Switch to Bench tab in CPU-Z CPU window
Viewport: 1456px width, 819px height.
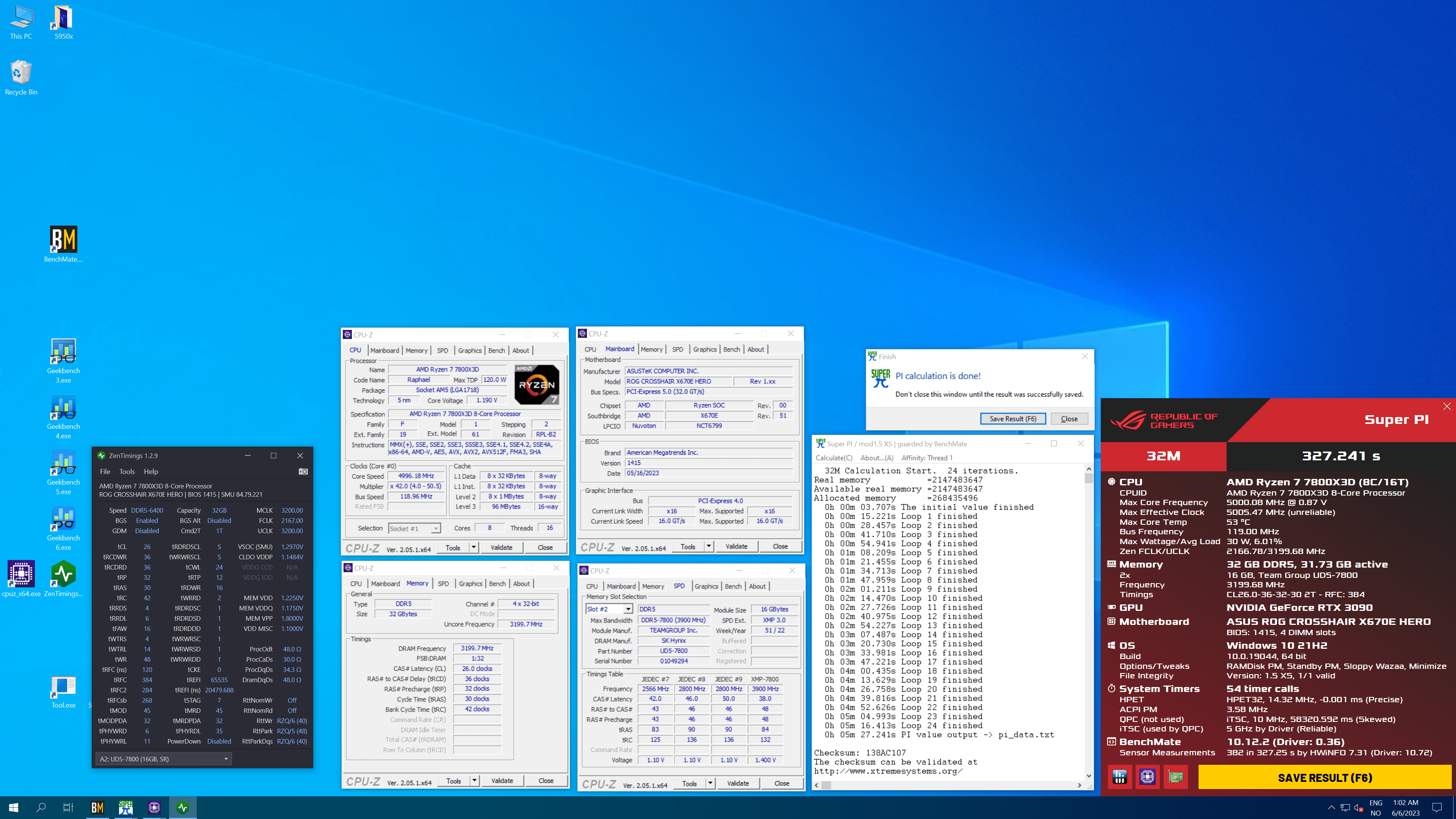click(497, 350)
